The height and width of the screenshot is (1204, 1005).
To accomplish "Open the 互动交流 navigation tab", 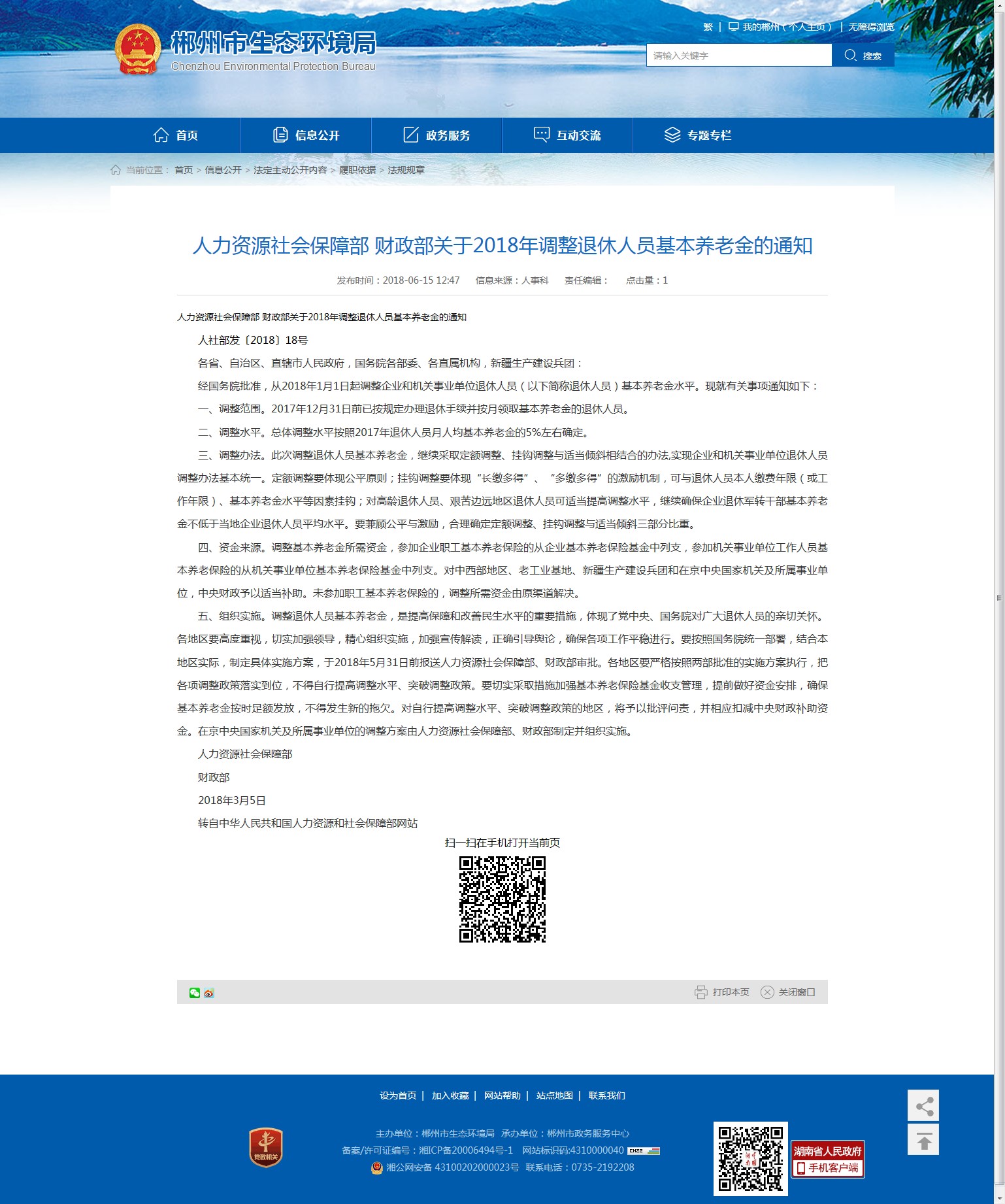I will click(x=567, y=135).
